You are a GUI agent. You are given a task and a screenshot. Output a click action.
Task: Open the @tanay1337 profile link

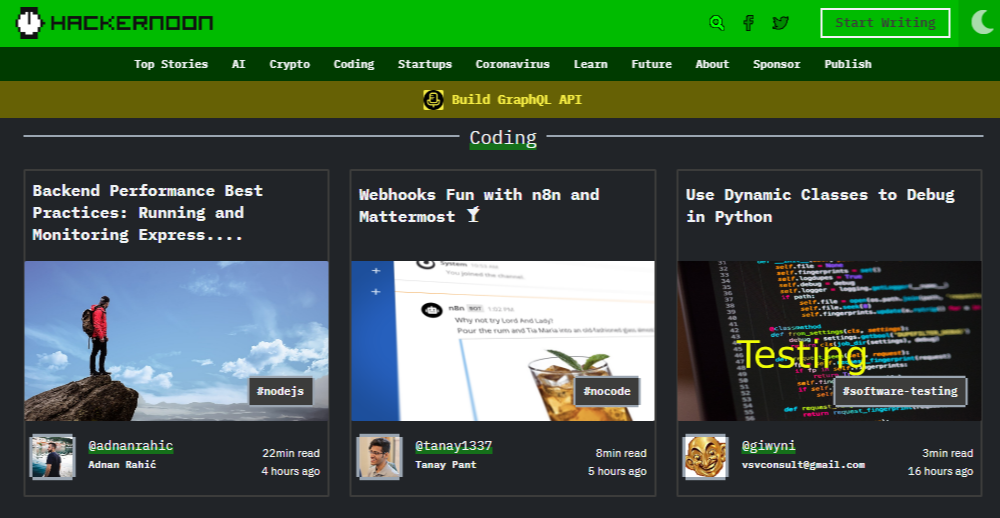coord(453,446)
